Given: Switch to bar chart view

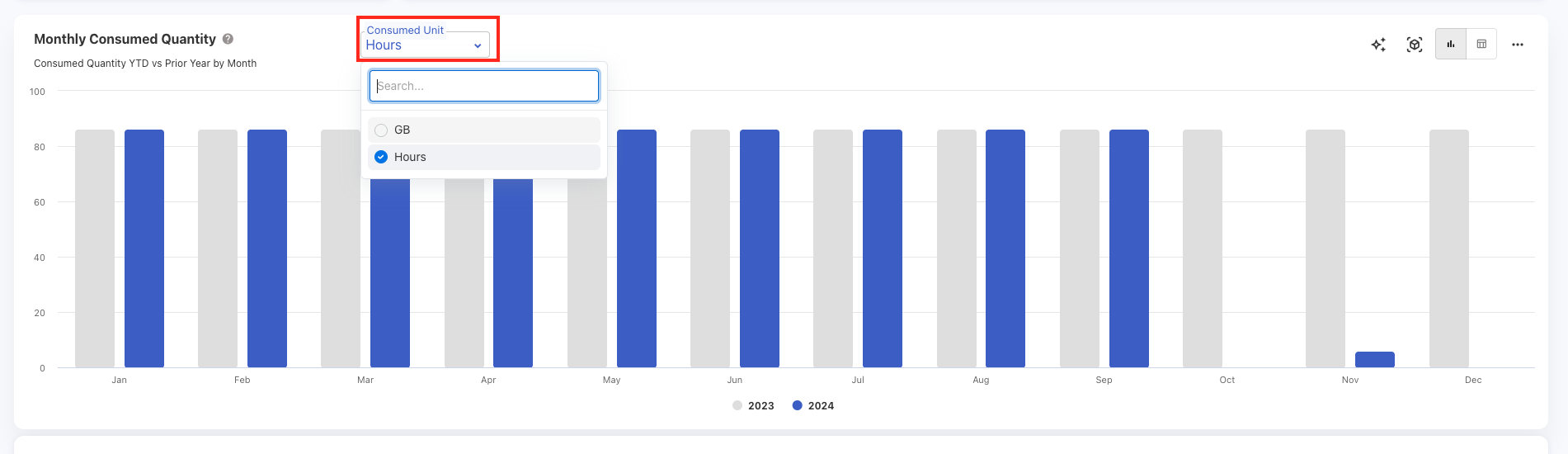Looking at the screenshot, I should pos(1451,45).
